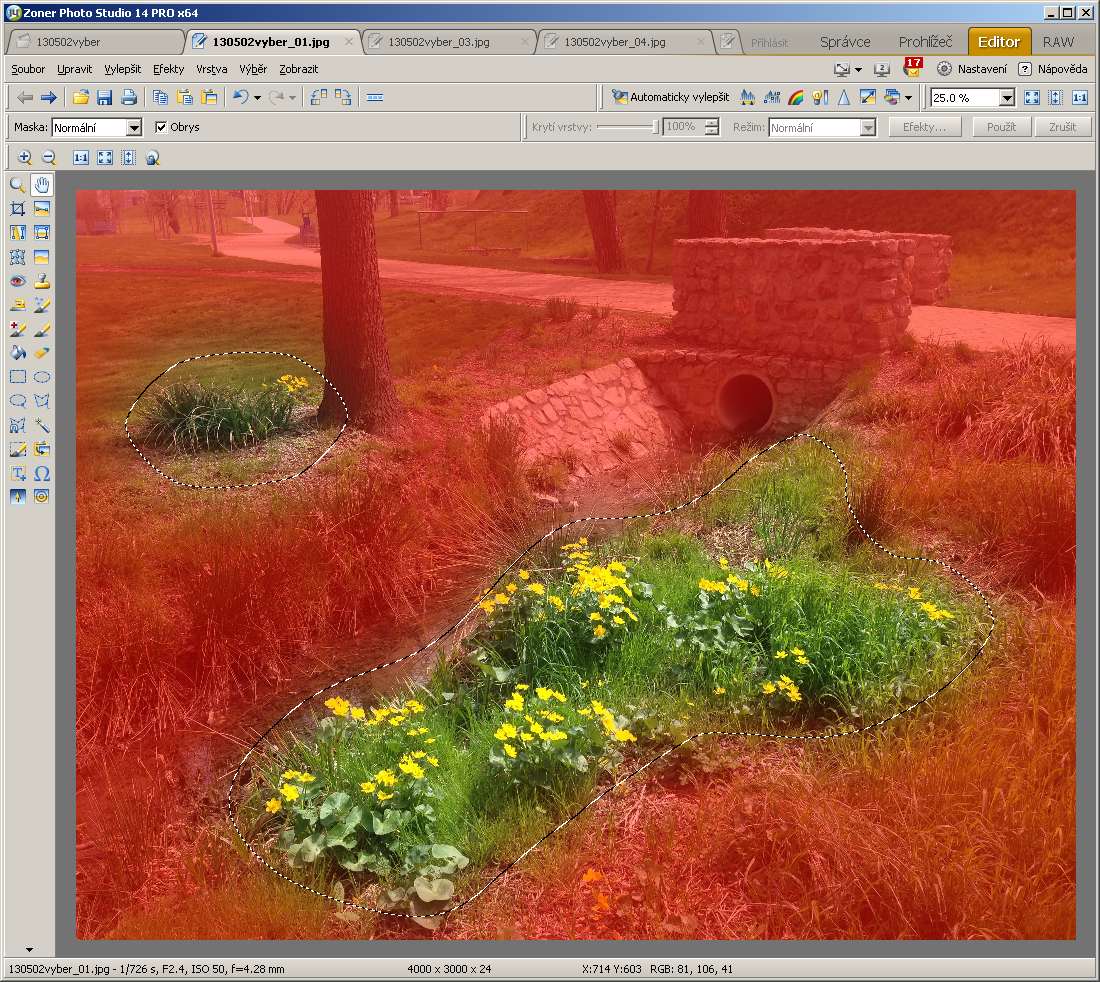The image size is (1100, 982).
Task: Click the Save (floppy disk) icon
Action: point(104,97)
